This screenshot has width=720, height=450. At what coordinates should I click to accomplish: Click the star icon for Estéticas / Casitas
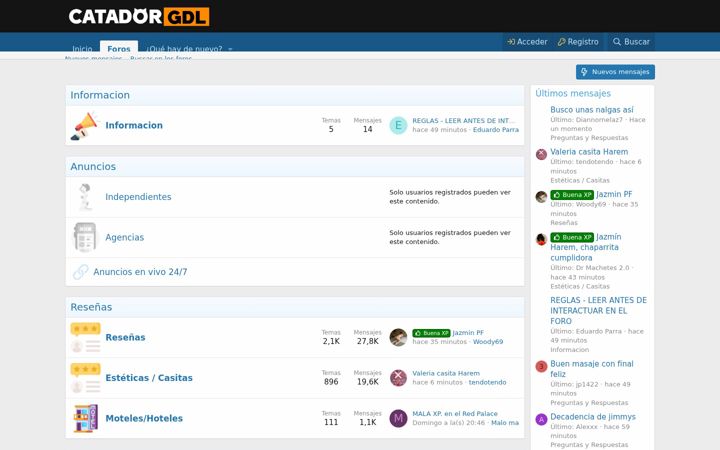[85, 378]
